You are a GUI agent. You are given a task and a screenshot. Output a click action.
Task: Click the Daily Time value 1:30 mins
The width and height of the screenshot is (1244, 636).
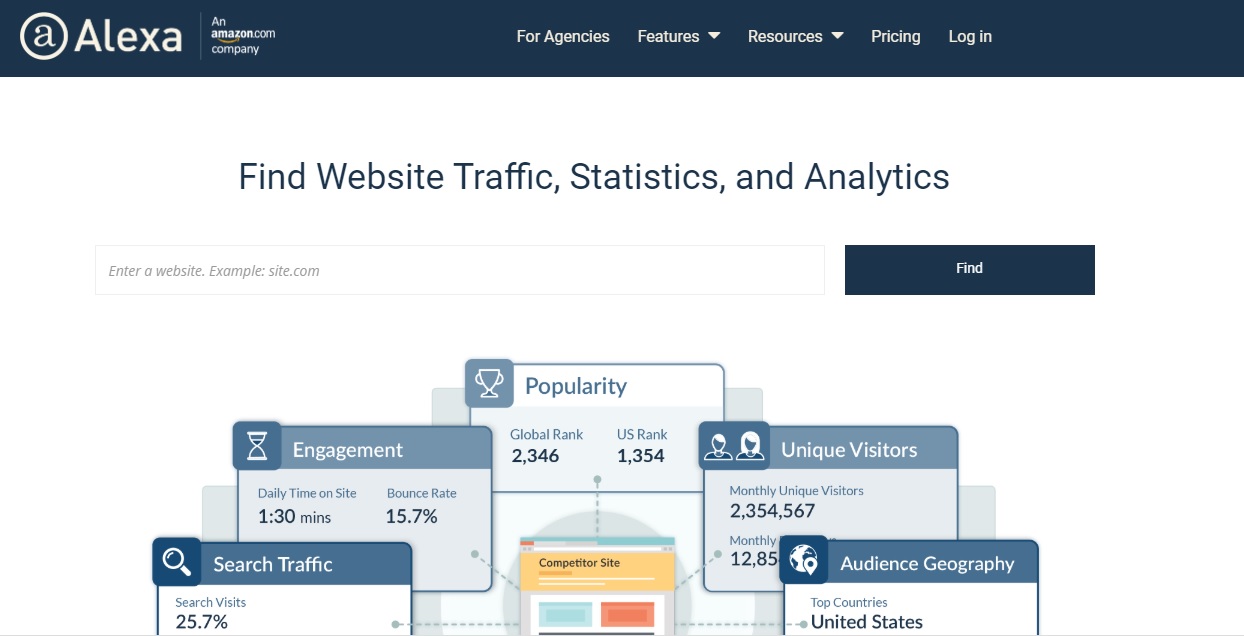(294, 517)
